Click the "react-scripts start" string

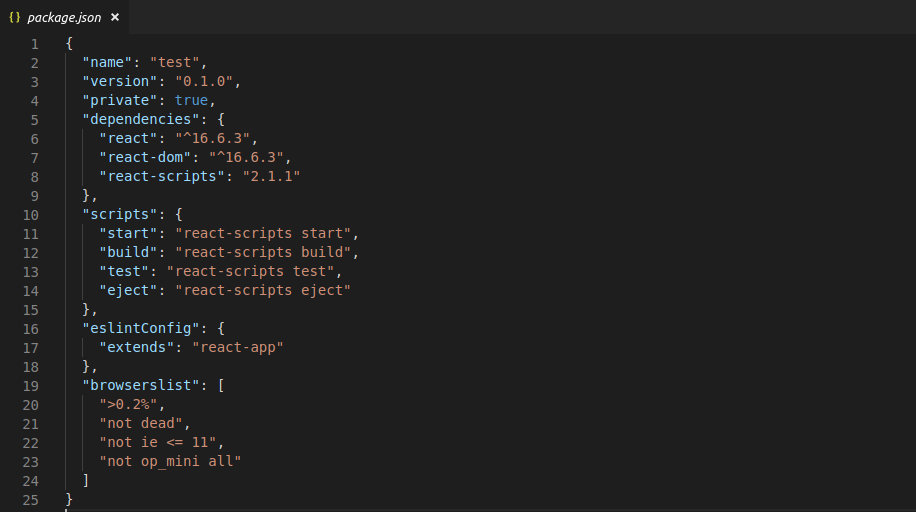[x=263, y=233]
